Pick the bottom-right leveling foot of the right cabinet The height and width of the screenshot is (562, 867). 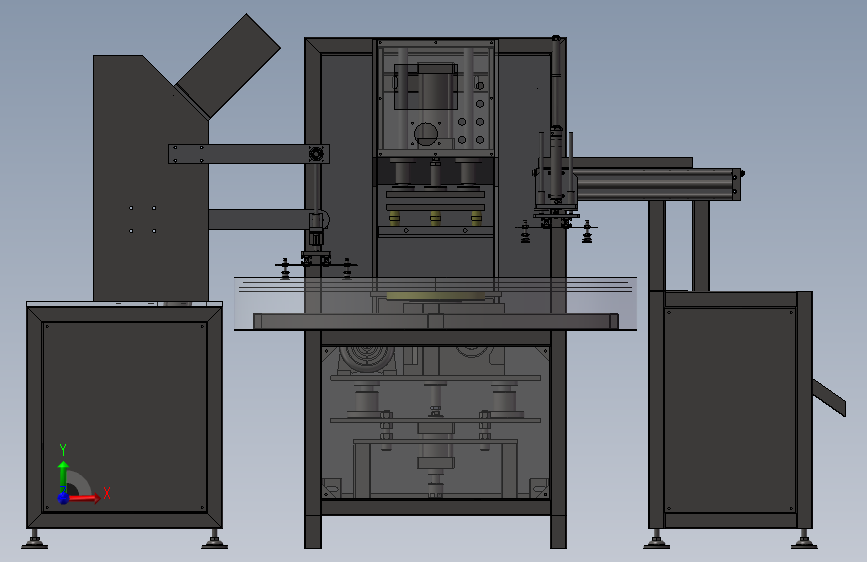click(x=804, y=540)
